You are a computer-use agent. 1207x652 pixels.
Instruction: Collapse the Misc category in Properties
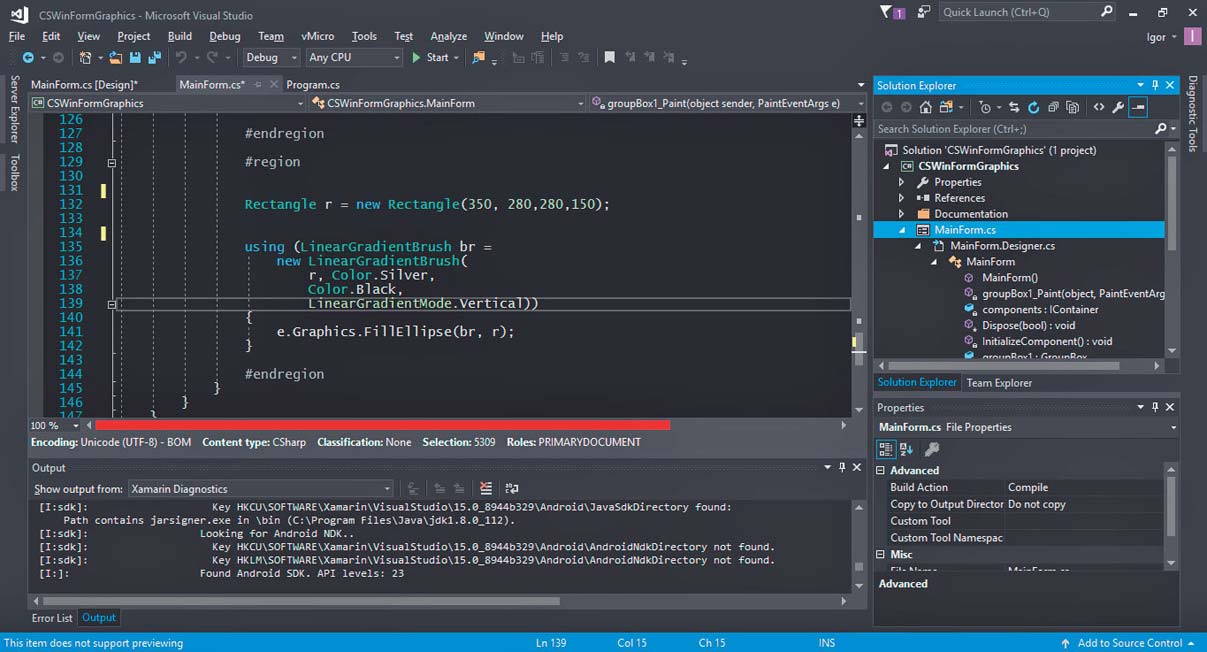click(x=881, y=554)
